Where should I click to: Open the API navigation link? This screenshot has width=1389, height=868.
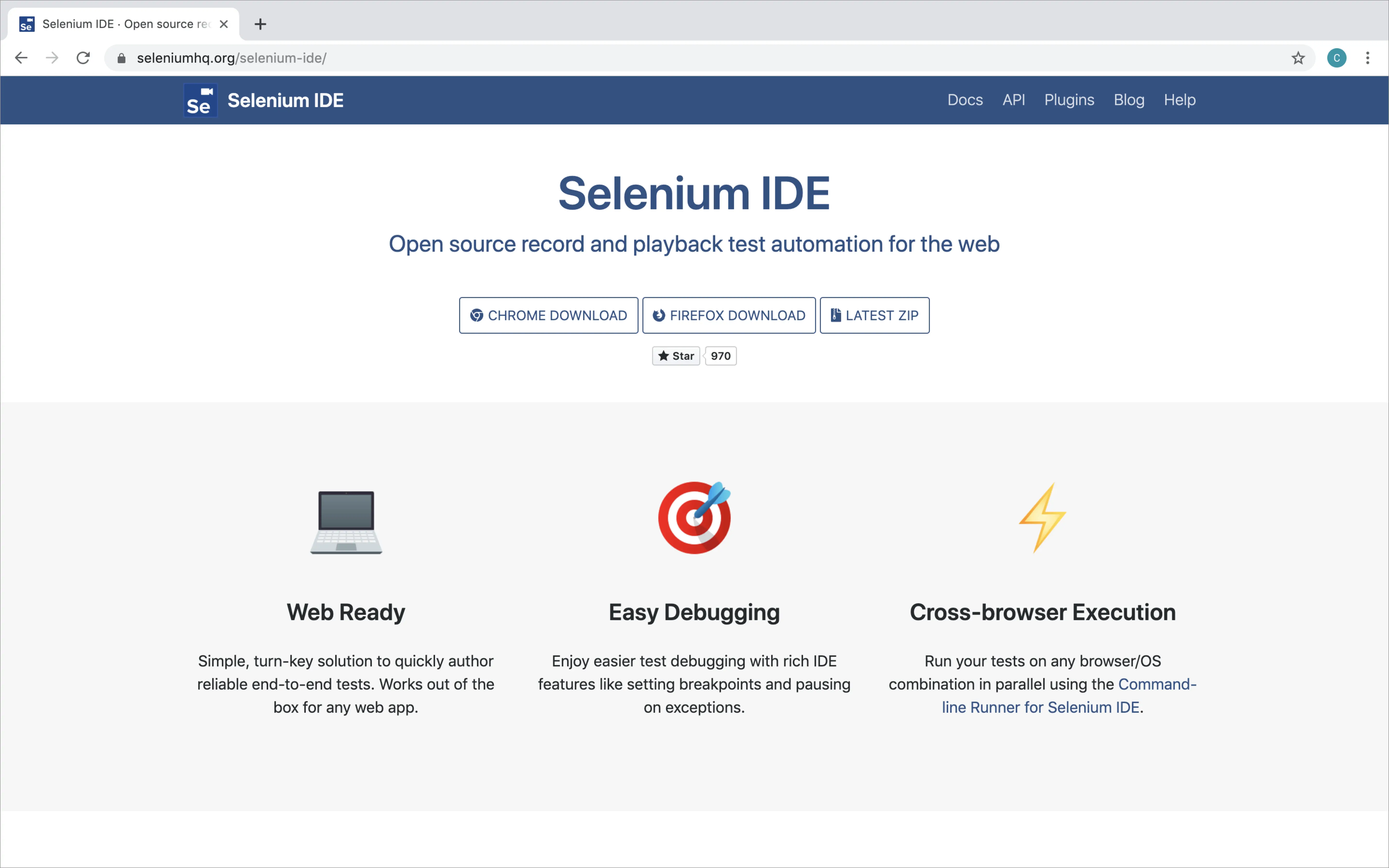coord(1013,100)
